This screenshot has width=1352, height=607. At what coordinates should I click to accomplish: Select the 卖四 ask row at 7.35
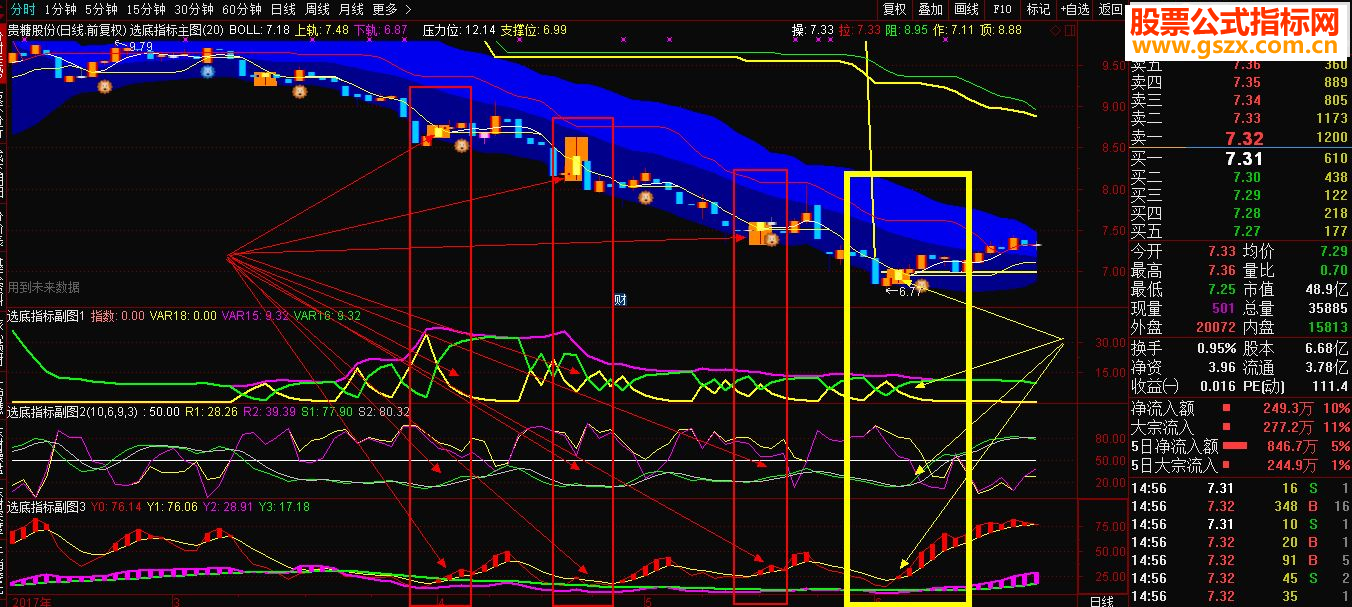click(1239, 83)
